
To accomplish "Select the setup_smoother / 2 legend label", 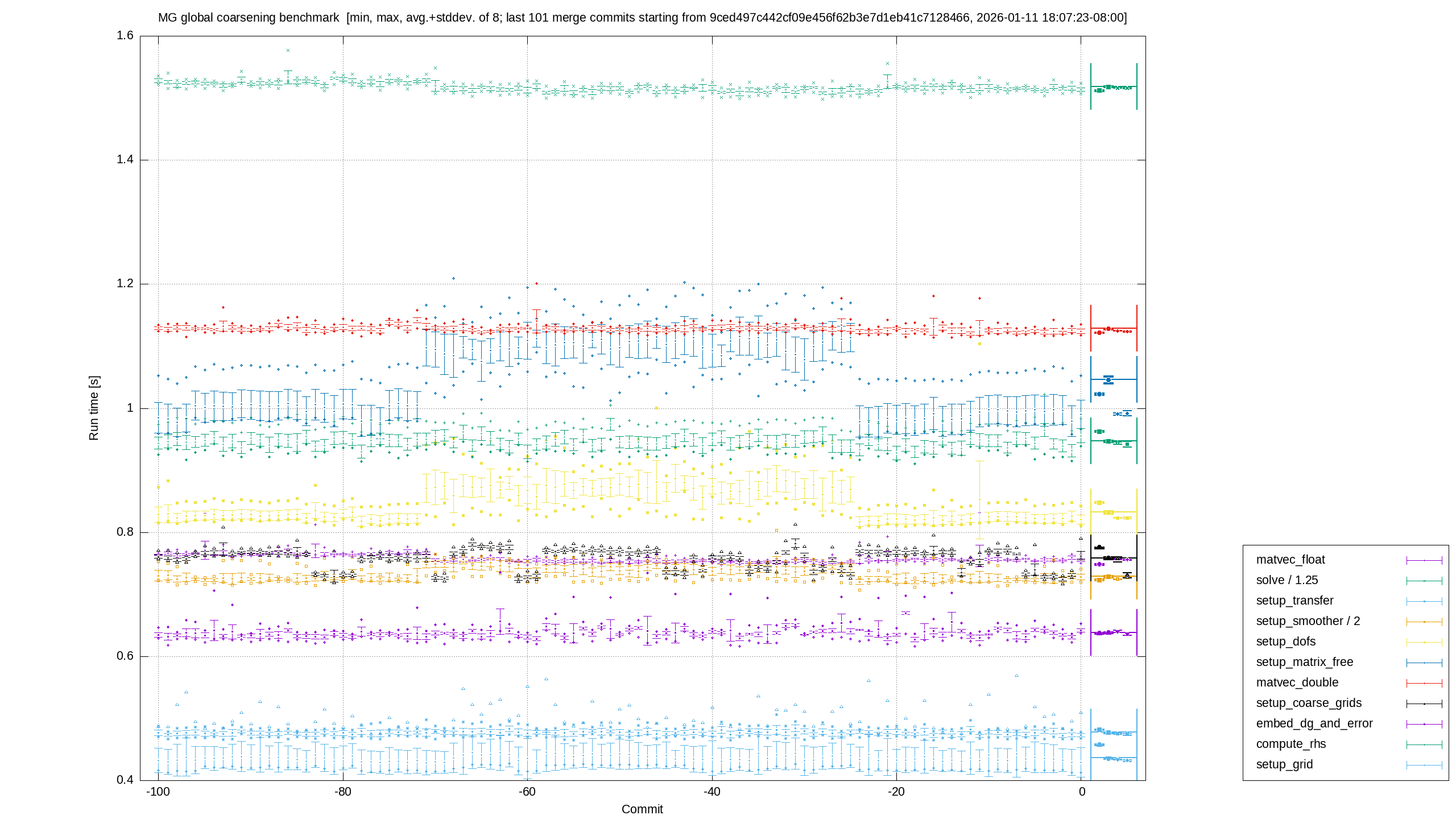I will point(1308,621).
